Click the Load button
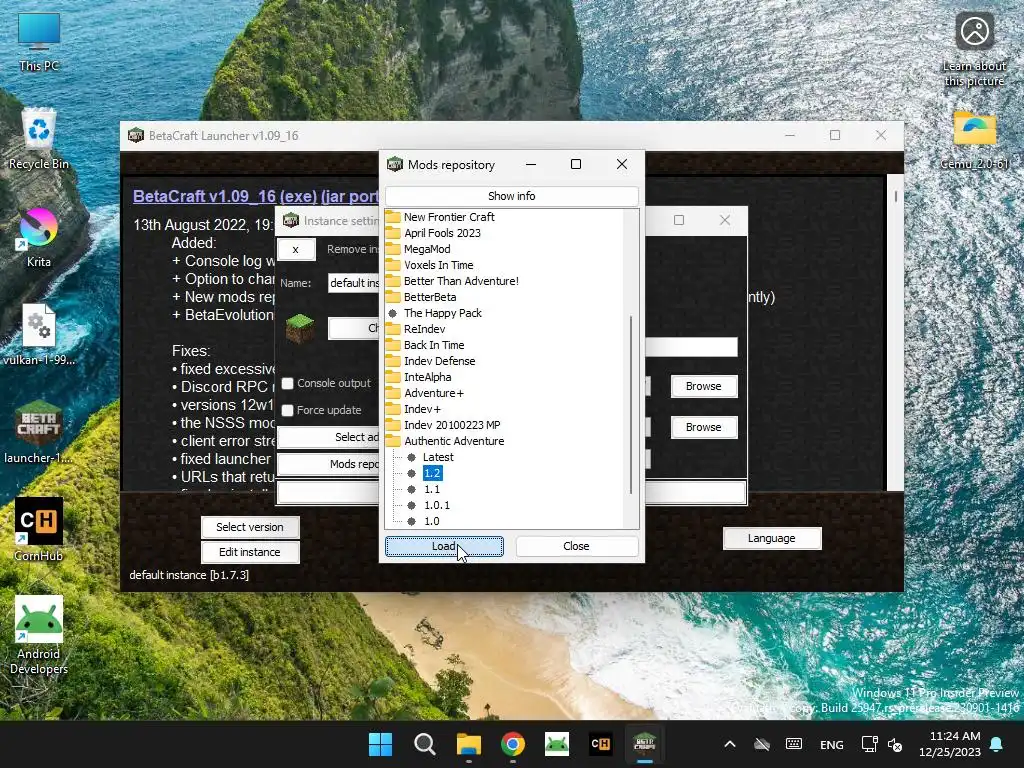The image size is (1024, 768). click(444, 546)
